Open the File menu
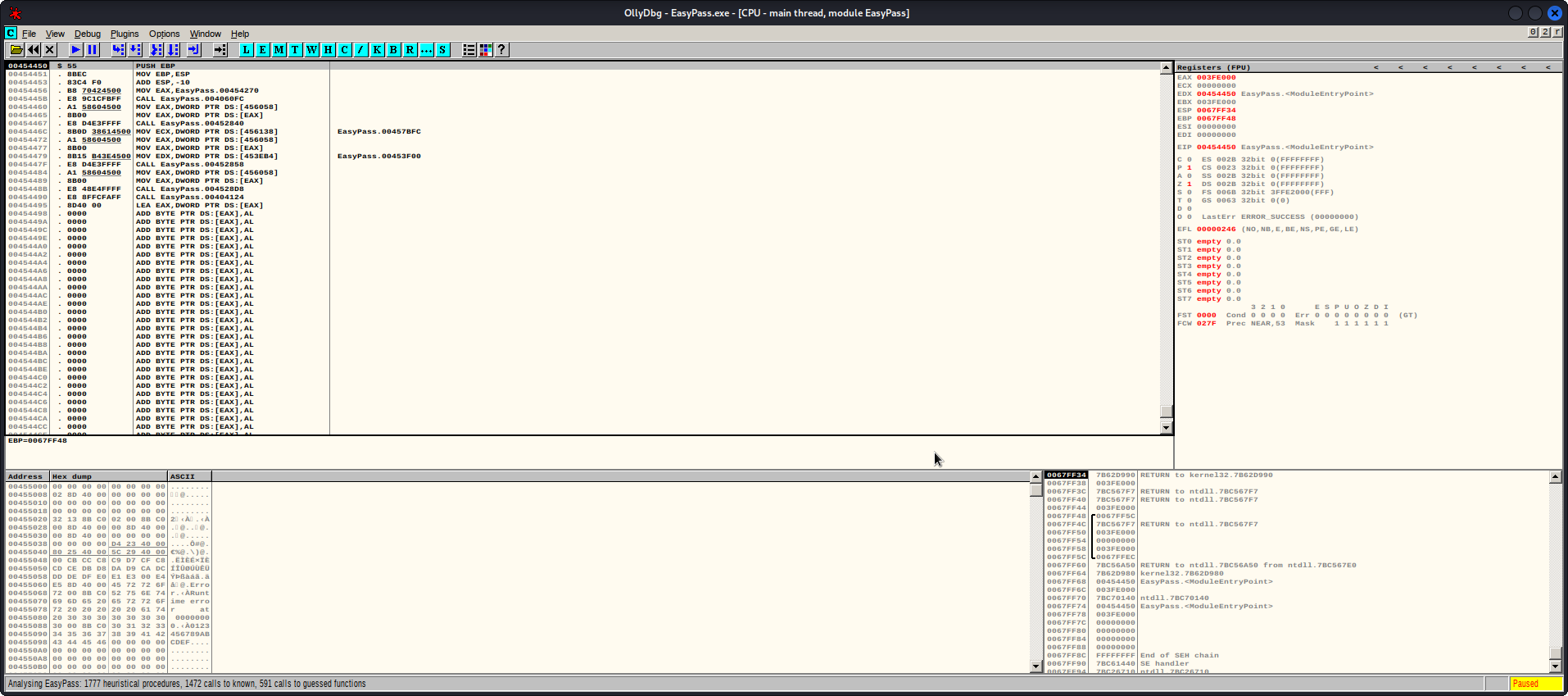 point(29,34)
